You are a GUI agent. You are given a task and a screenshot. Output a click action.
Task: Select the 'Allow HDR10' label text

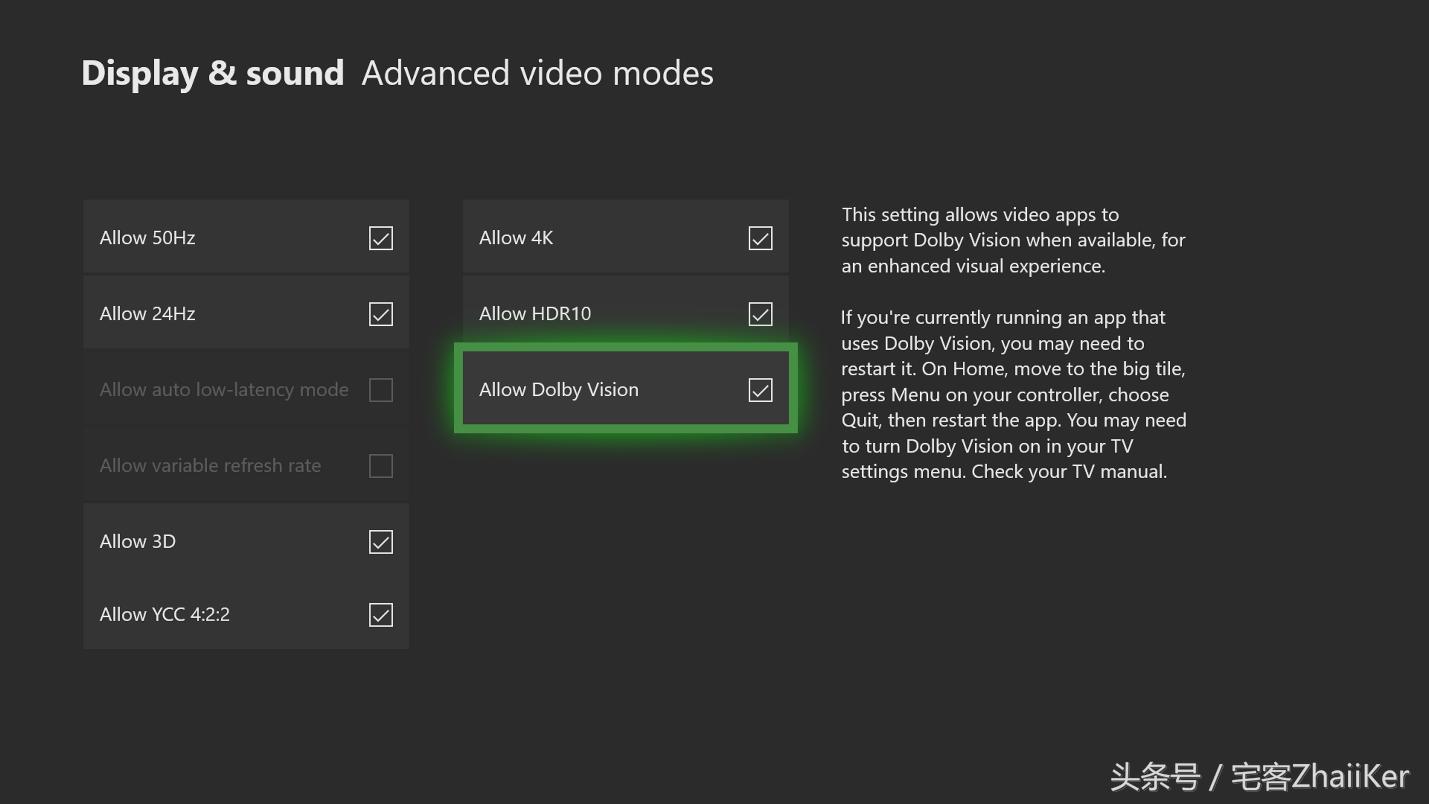tap(535, 314)
